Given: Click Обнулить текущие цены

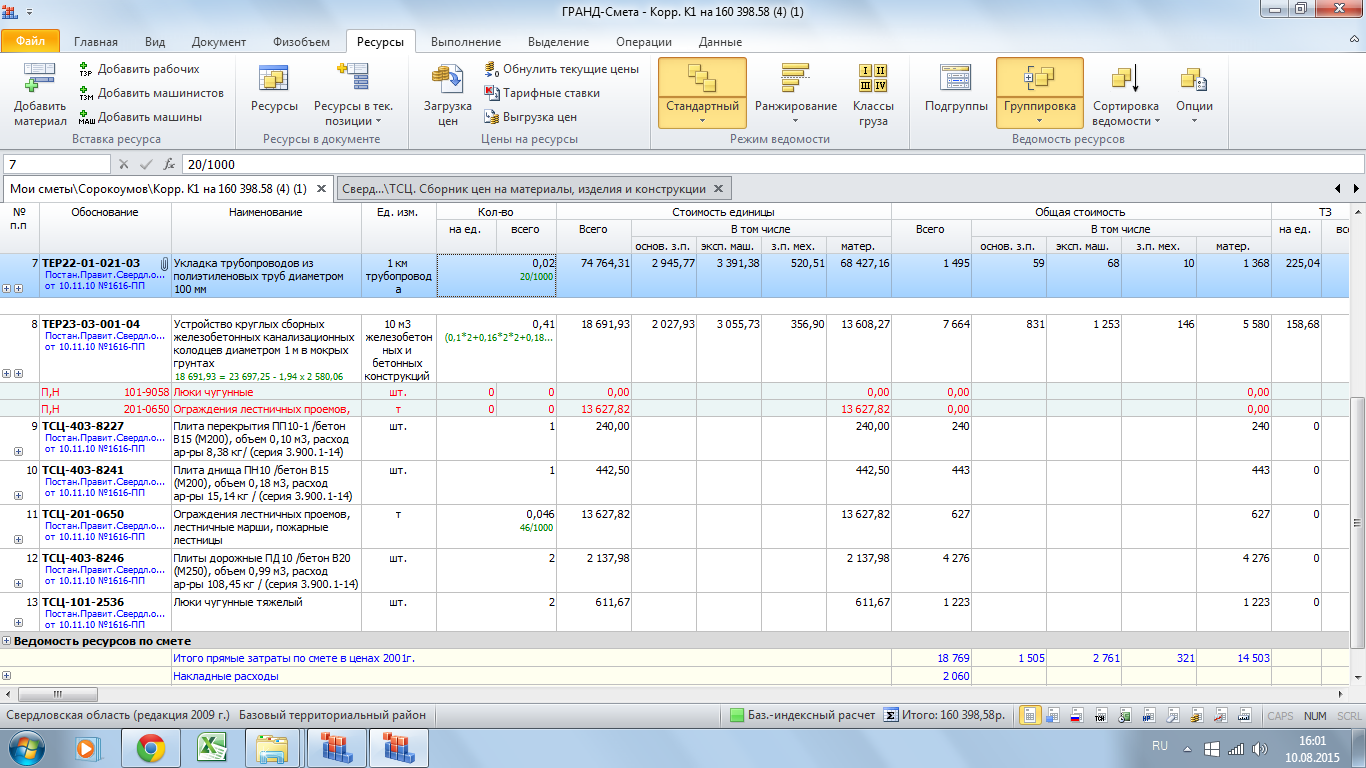Looking at the screenshot, I should [570, 69].
